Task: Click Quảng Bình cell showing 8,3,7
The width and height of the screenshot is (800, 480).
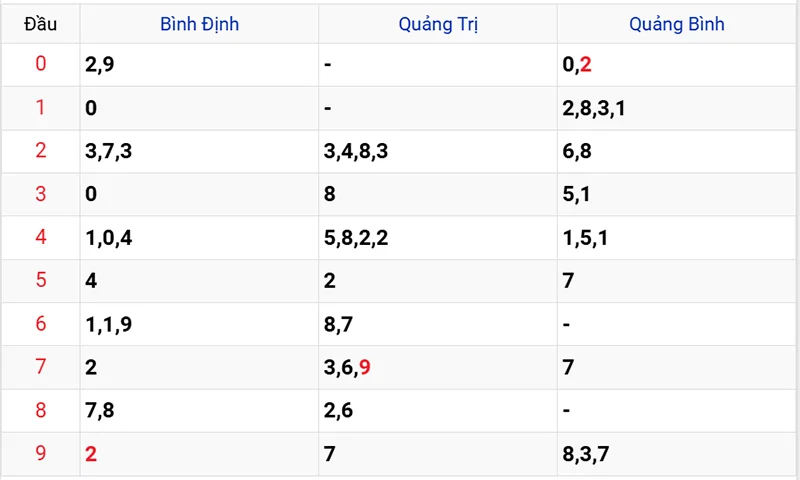Action: point(586,454)
